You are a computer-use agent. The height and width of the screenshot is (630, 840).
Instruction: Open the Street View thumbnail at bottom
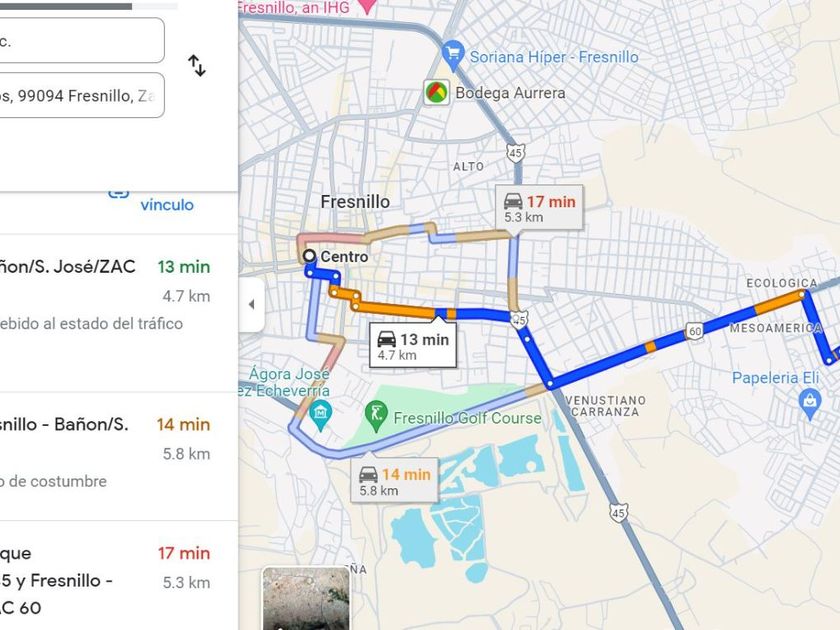click(x=306, y=598)
